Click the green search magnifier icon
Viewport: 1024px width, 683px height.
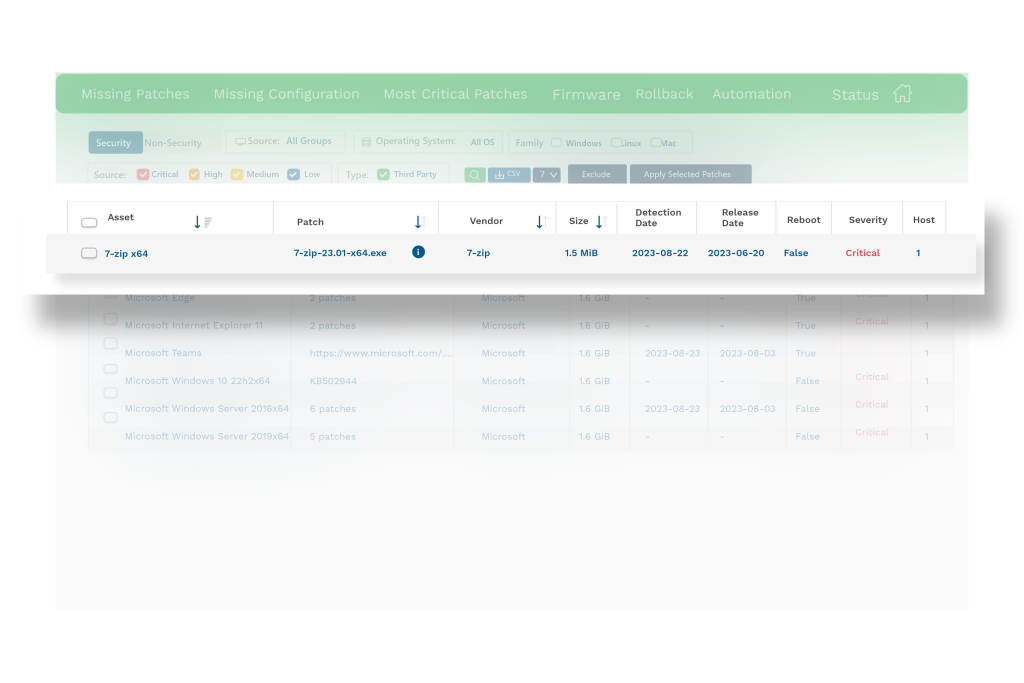coord(474,174)
